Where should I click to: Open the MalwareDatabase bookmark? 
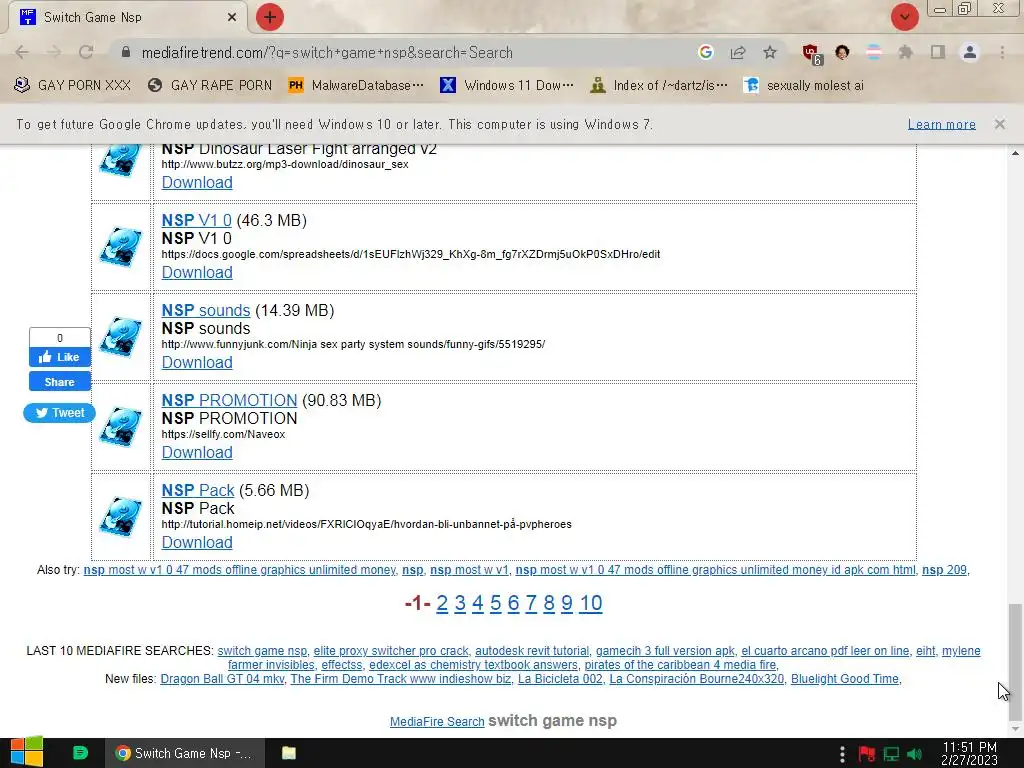(356, 86)
